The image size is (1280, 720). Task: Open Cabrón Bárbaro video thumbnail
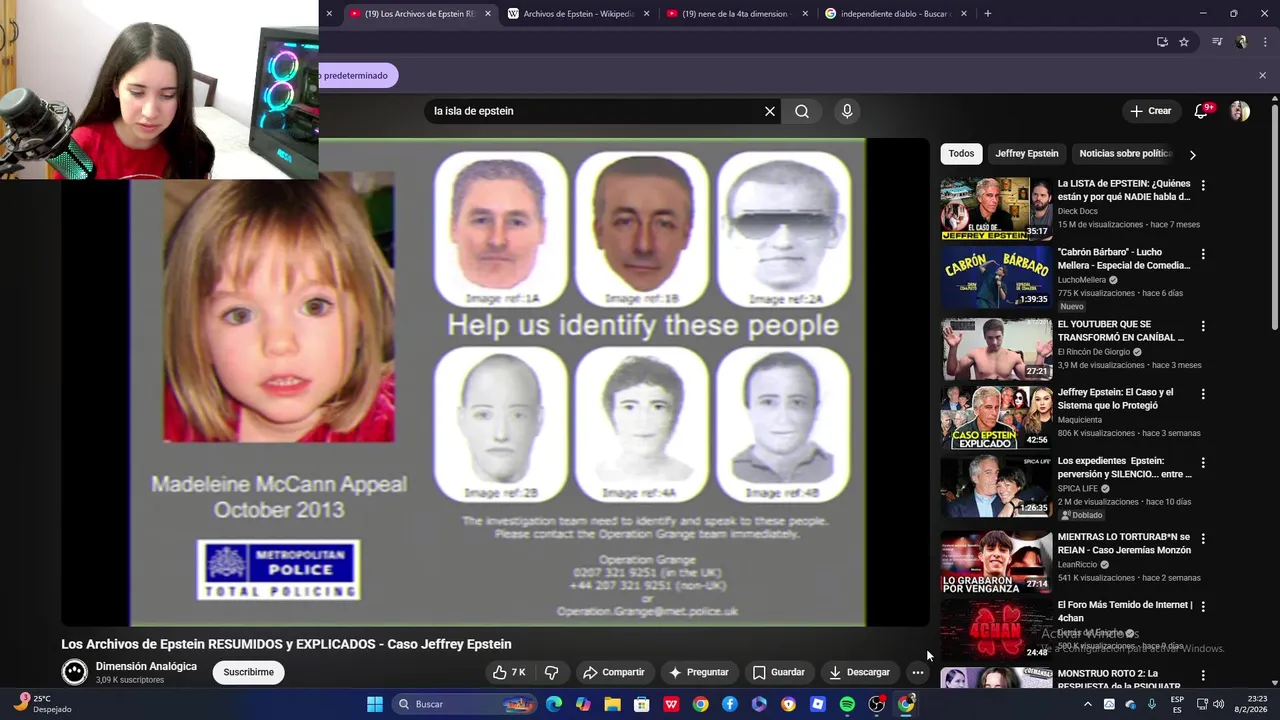tap(996, 278)
